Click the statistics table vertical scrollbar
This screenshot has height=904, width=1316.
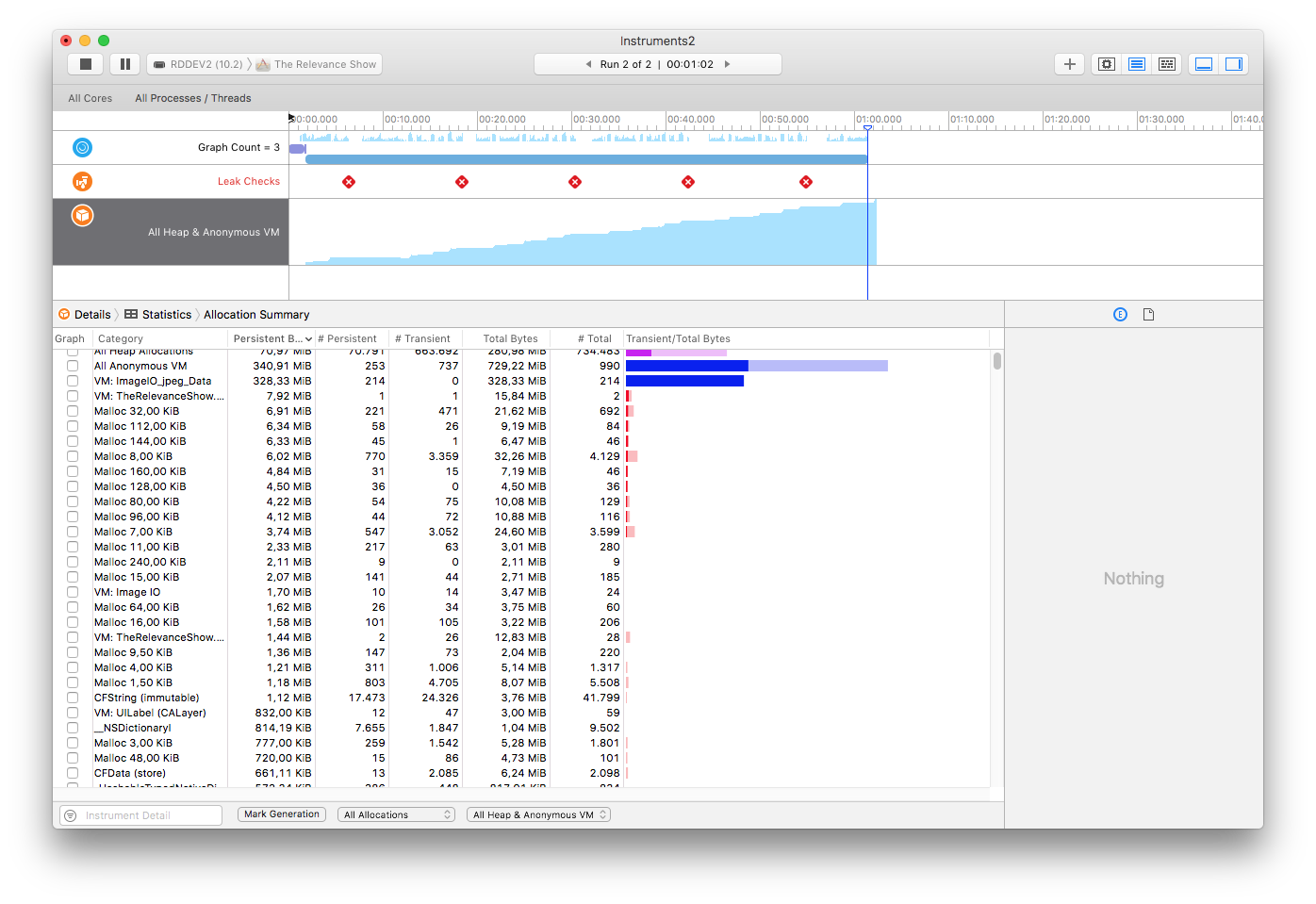[x=997, y=361]
